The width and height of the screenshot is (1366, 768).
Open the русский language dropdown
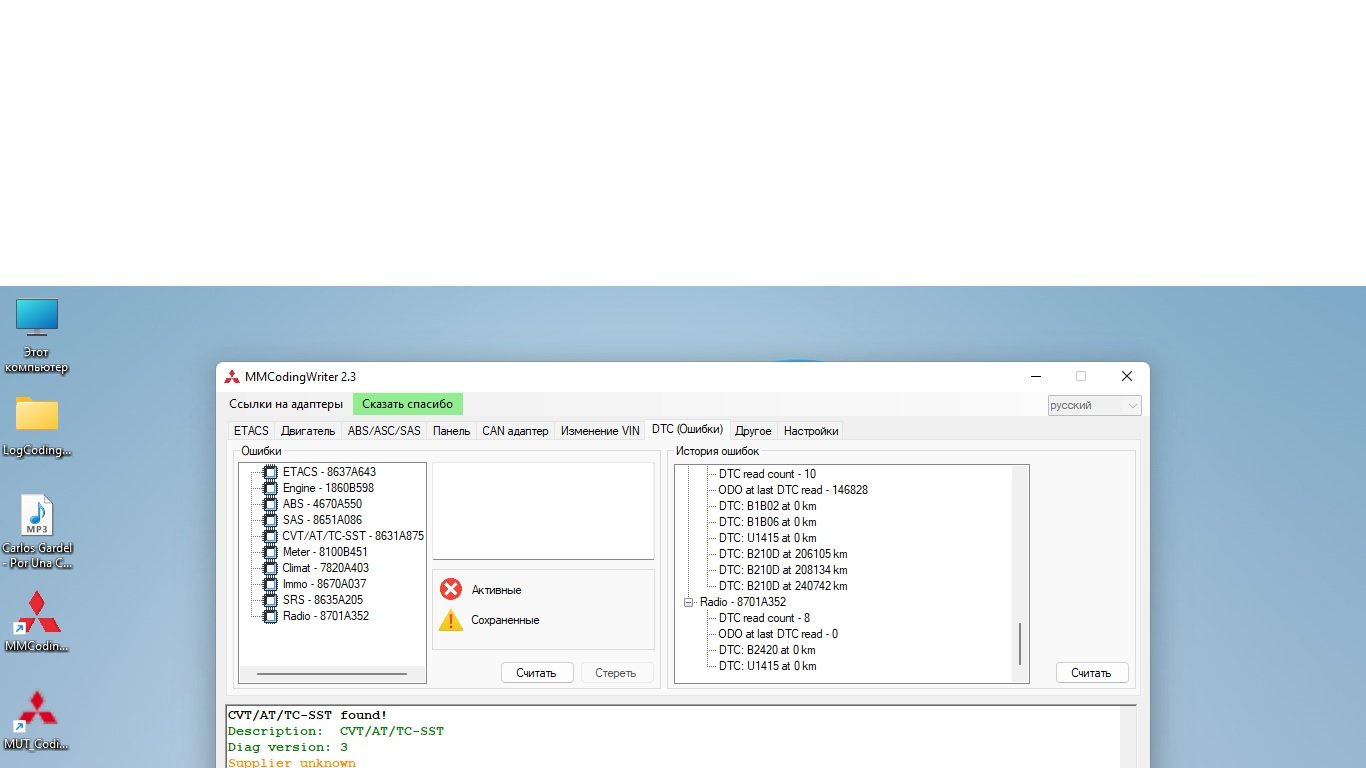[1094, 405]
